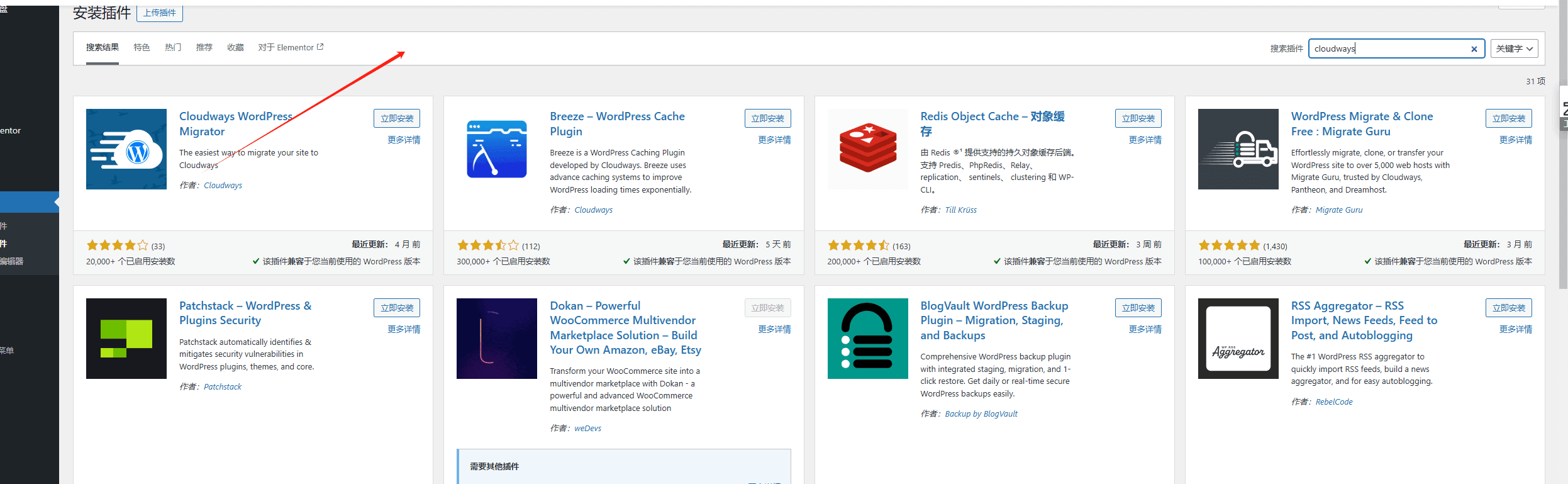Screen dimensions: 1568x484
Task: Click the Migrate Guru truck icon
Action: (x=1238, y=149)
